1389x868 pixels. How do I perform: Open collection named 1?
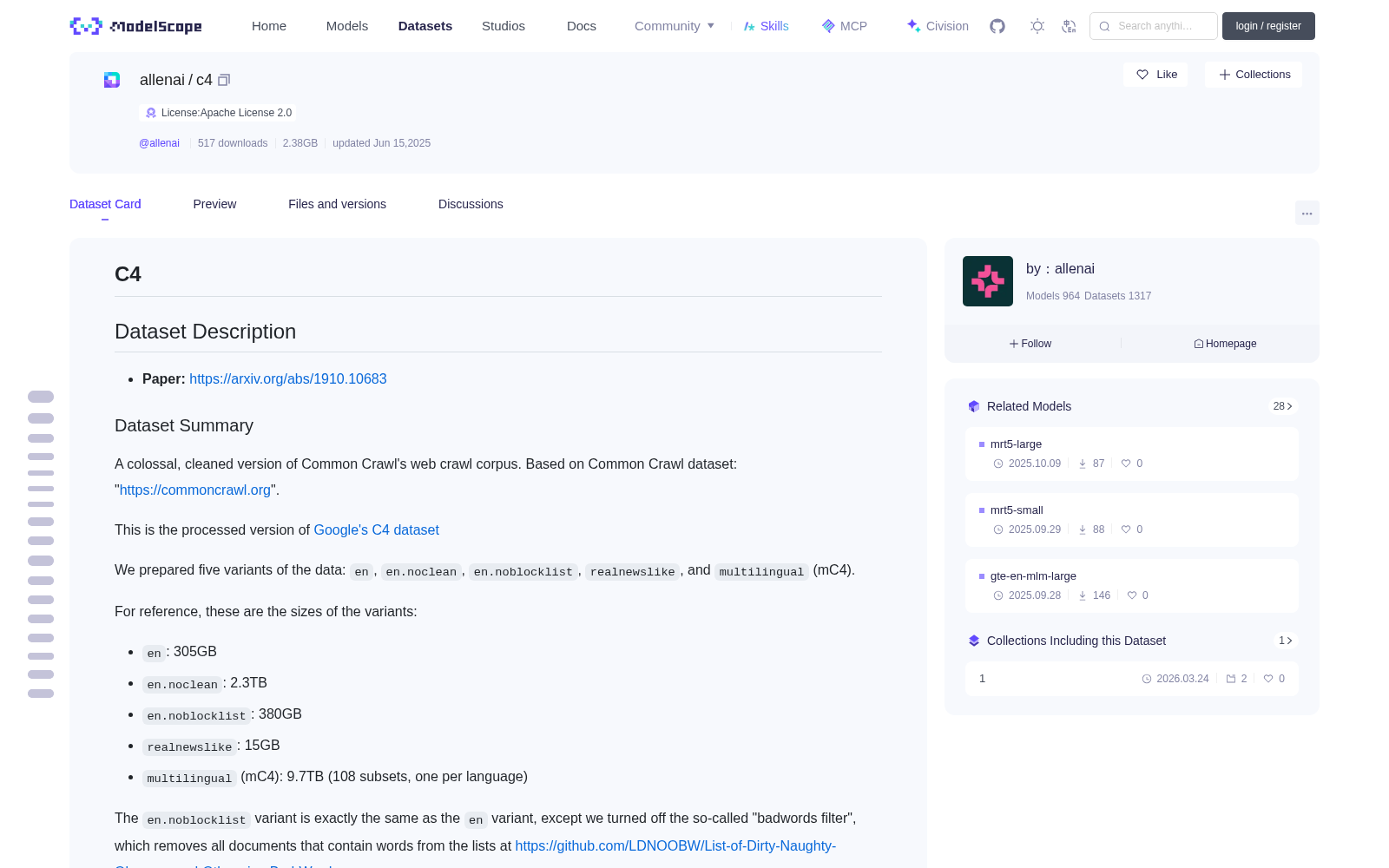(1132, 679)
